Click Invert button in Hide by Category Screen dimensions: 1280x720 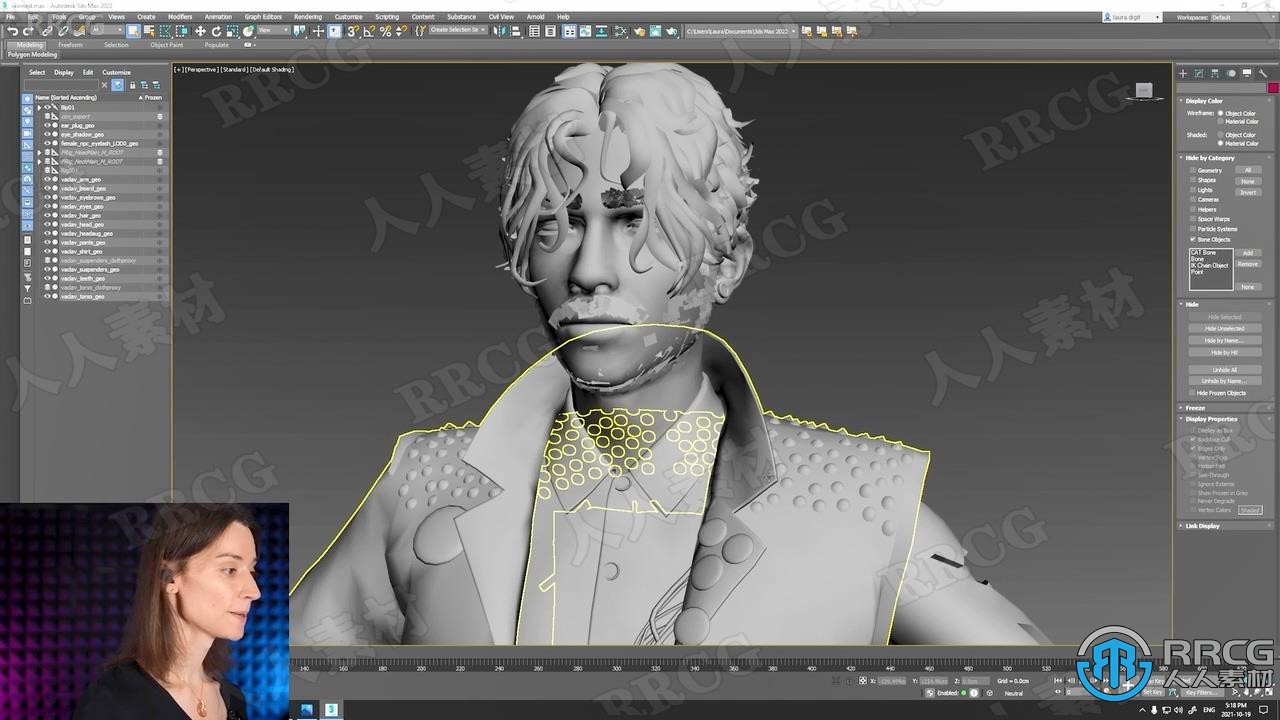(x=1248, y=192)
